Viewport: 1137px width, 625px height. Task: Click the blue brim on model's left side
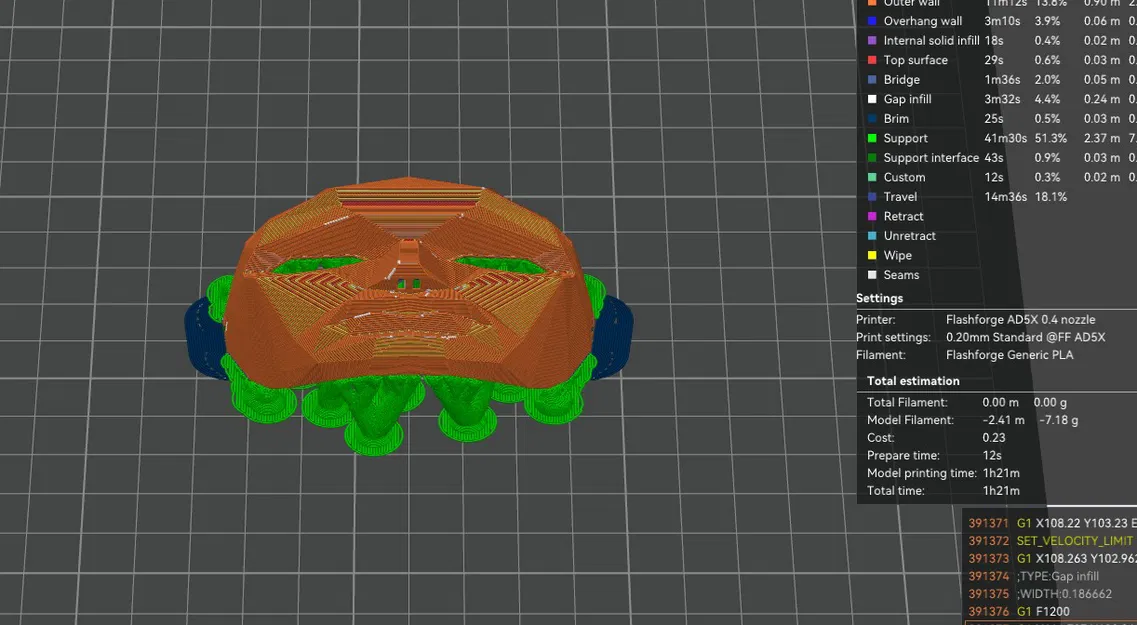tap(204, 337)
